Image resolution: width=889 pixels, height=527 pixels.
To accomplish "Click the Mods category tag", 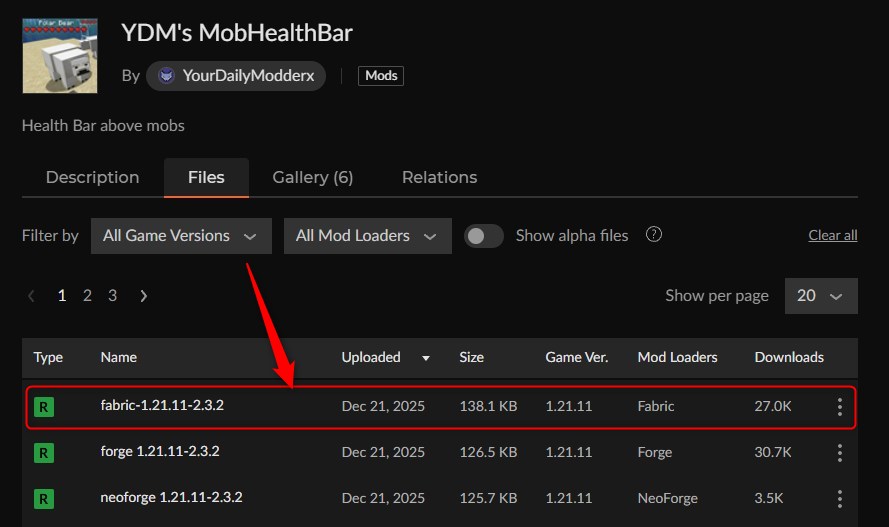I will [381, 76].
